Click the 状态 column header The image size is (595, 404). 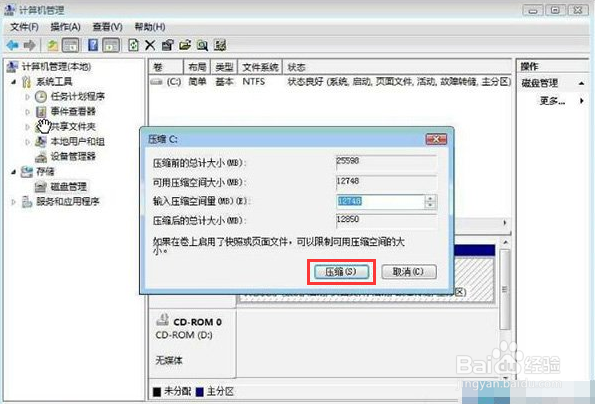click(397, 67)
